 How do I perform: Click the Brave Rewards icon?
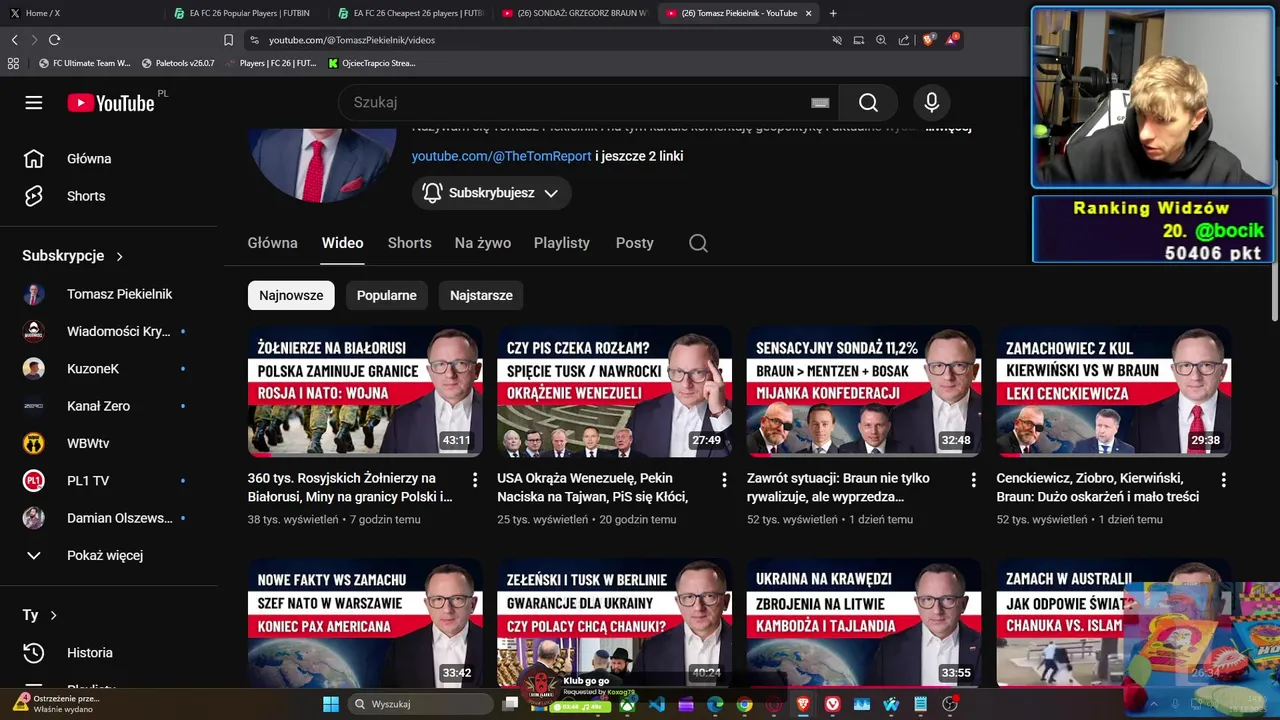(x=951, y=40)
